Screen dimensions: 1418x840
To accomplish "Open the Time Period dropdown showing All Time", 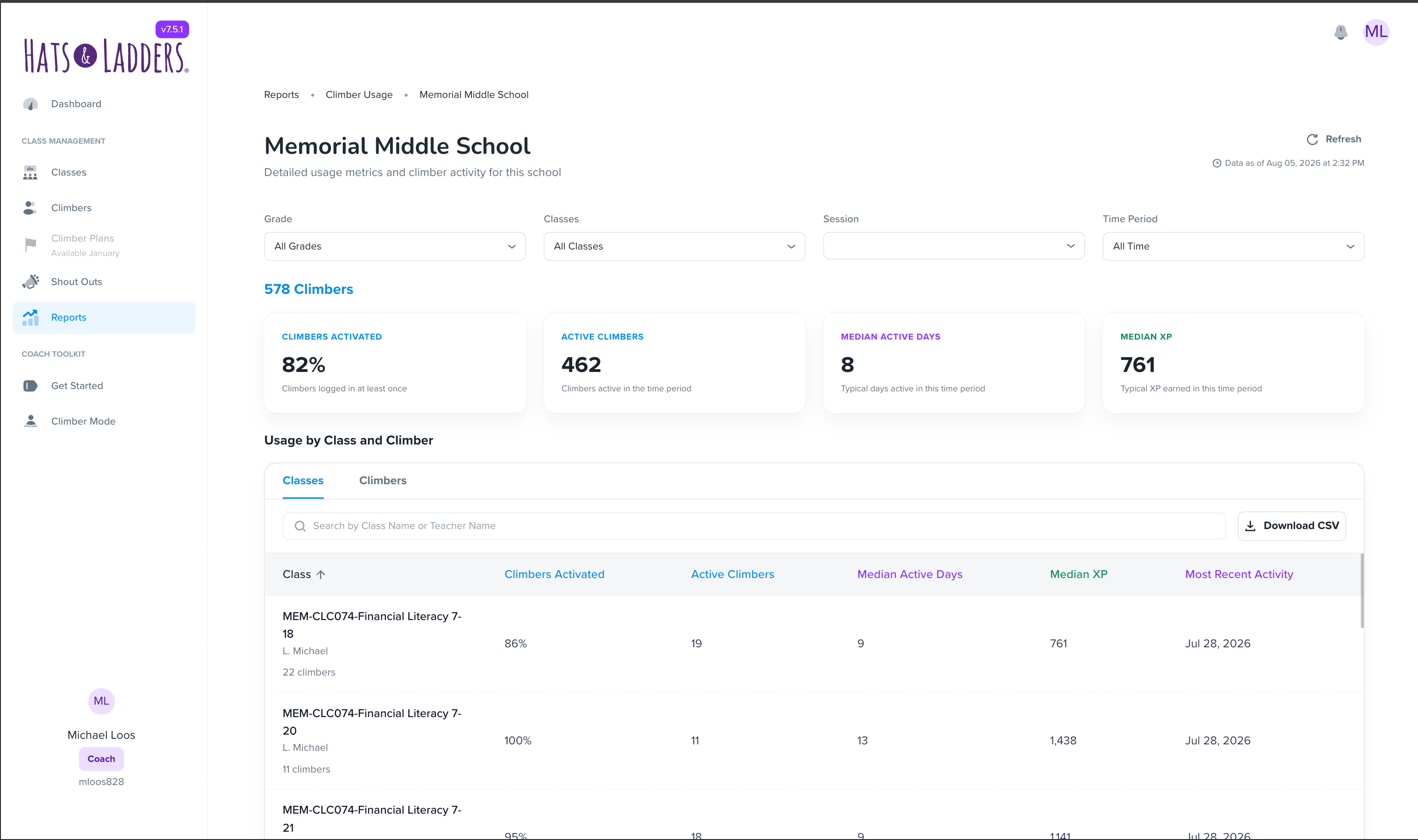I will [1234, 246].
